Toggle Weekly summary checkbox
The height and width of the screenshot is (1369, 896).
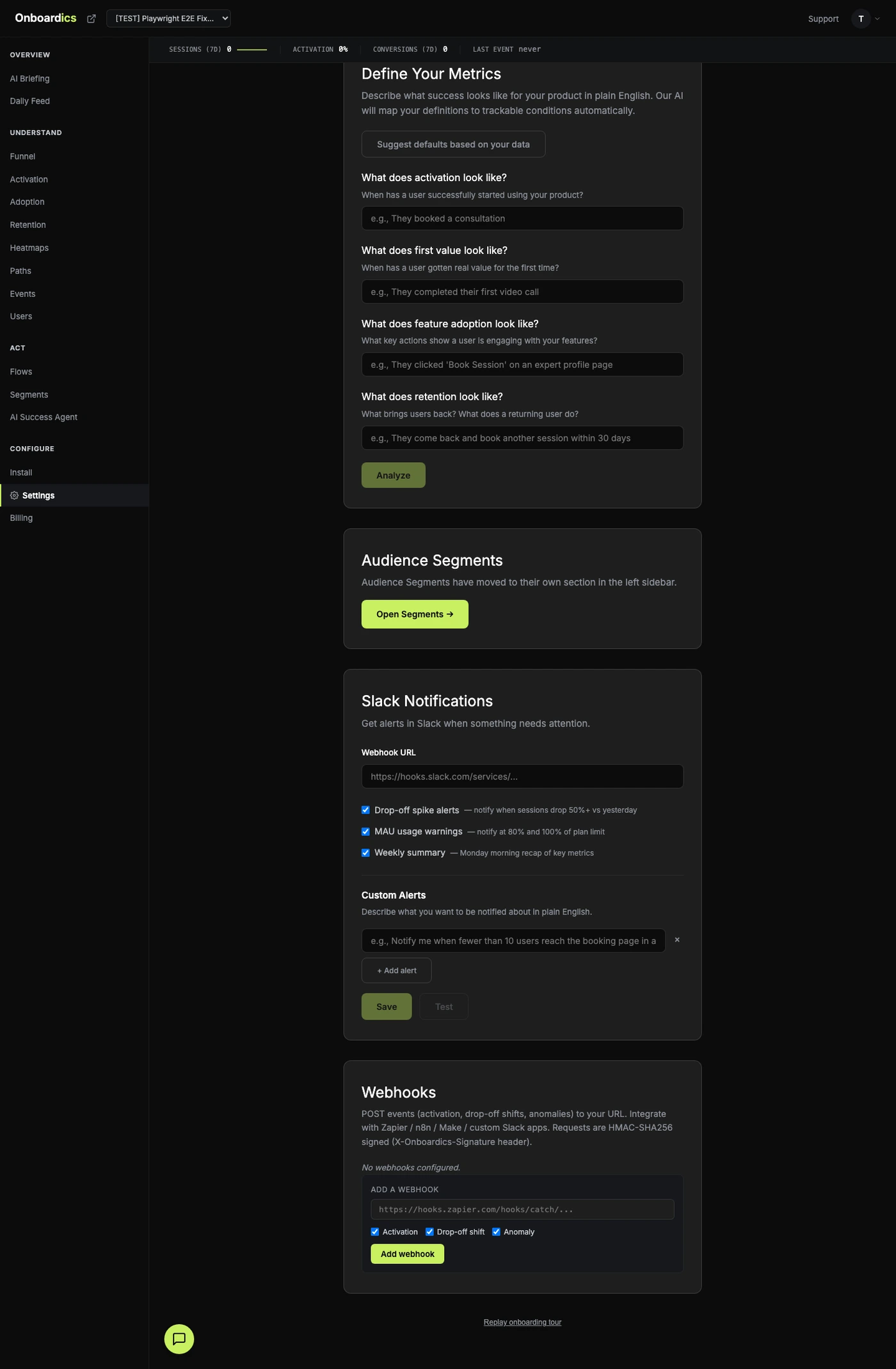(x=365, y=853)
